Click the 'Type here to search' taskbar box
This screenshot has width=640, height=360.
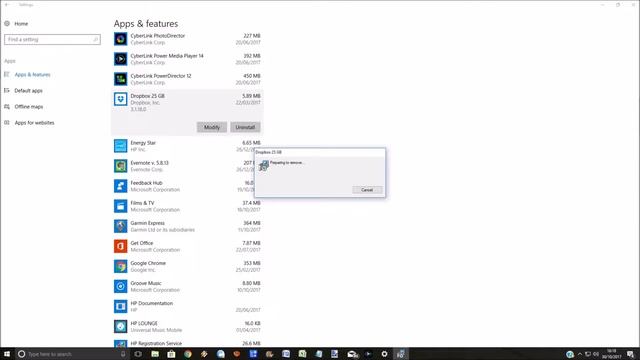(71, 354)
